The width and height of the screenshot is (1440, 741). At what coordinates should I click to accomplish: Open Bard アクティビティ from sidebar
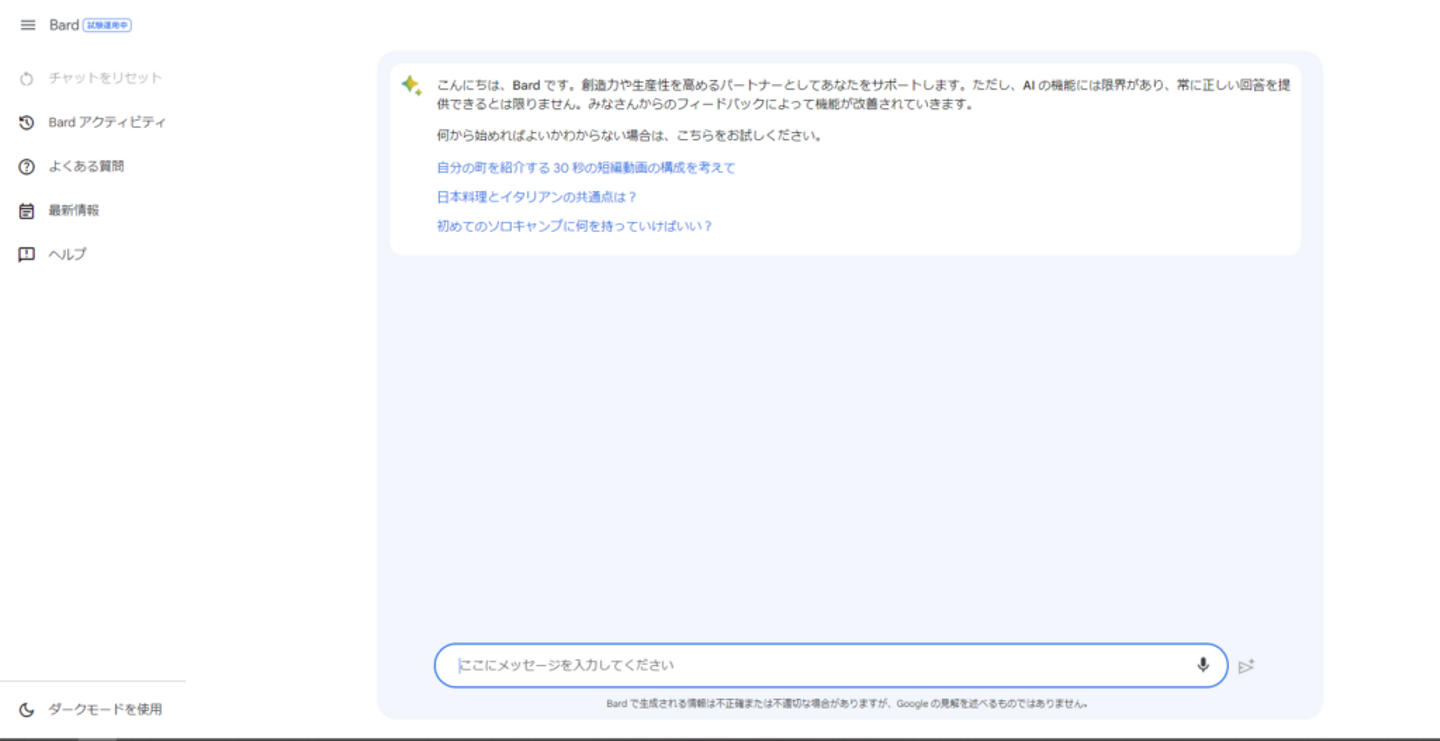click(x=107, y=122)
